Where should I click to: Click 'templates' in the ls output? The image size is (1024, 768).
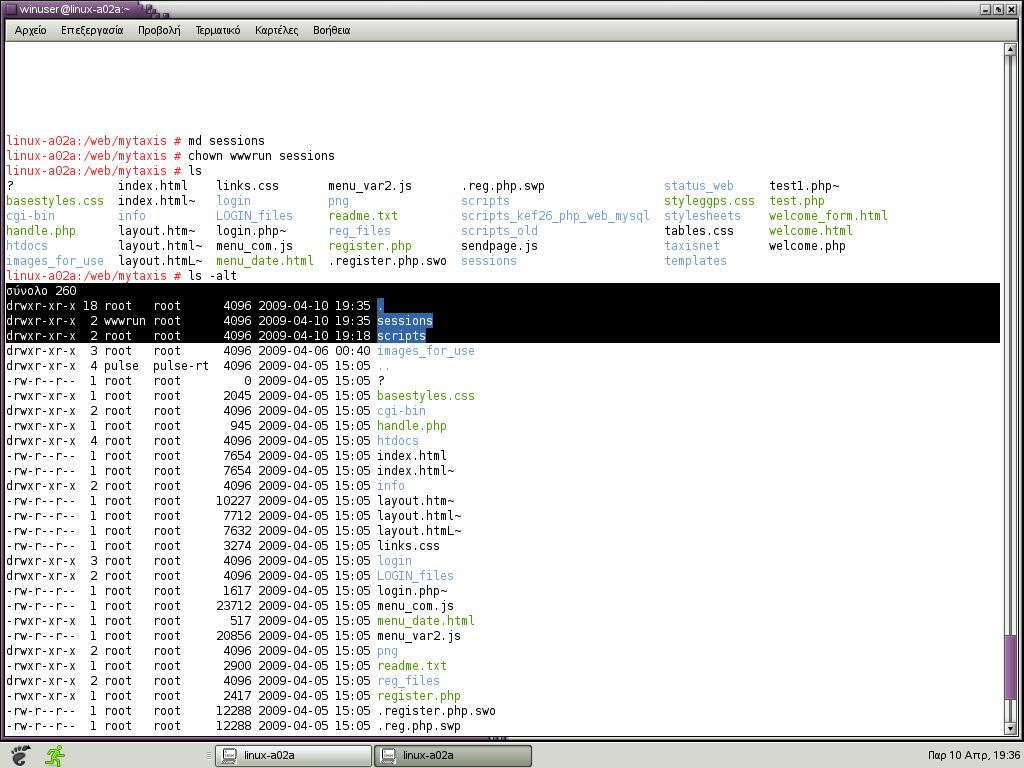pyautogui.click(x=695, y=261)
